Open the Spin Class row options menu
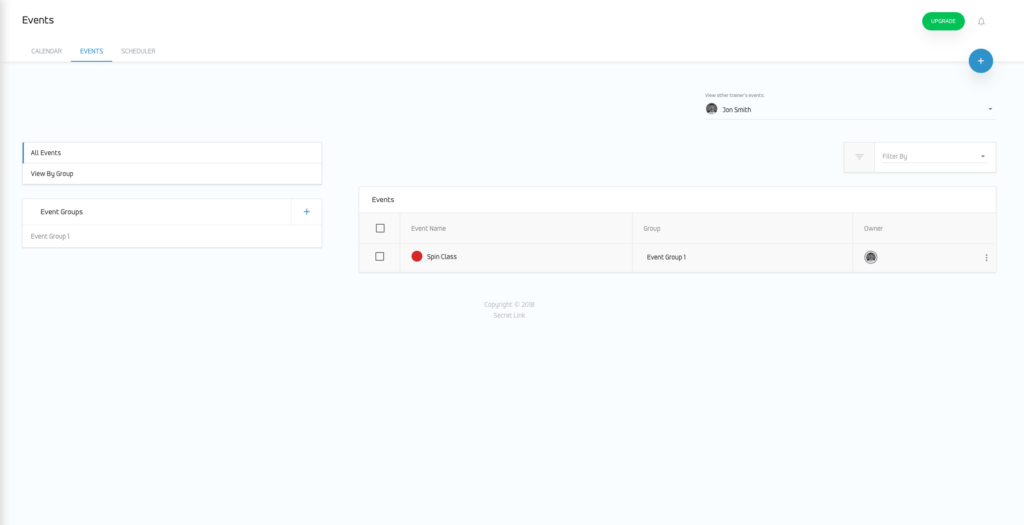This screenshot has height=525, width=1024. click(986, 257)
